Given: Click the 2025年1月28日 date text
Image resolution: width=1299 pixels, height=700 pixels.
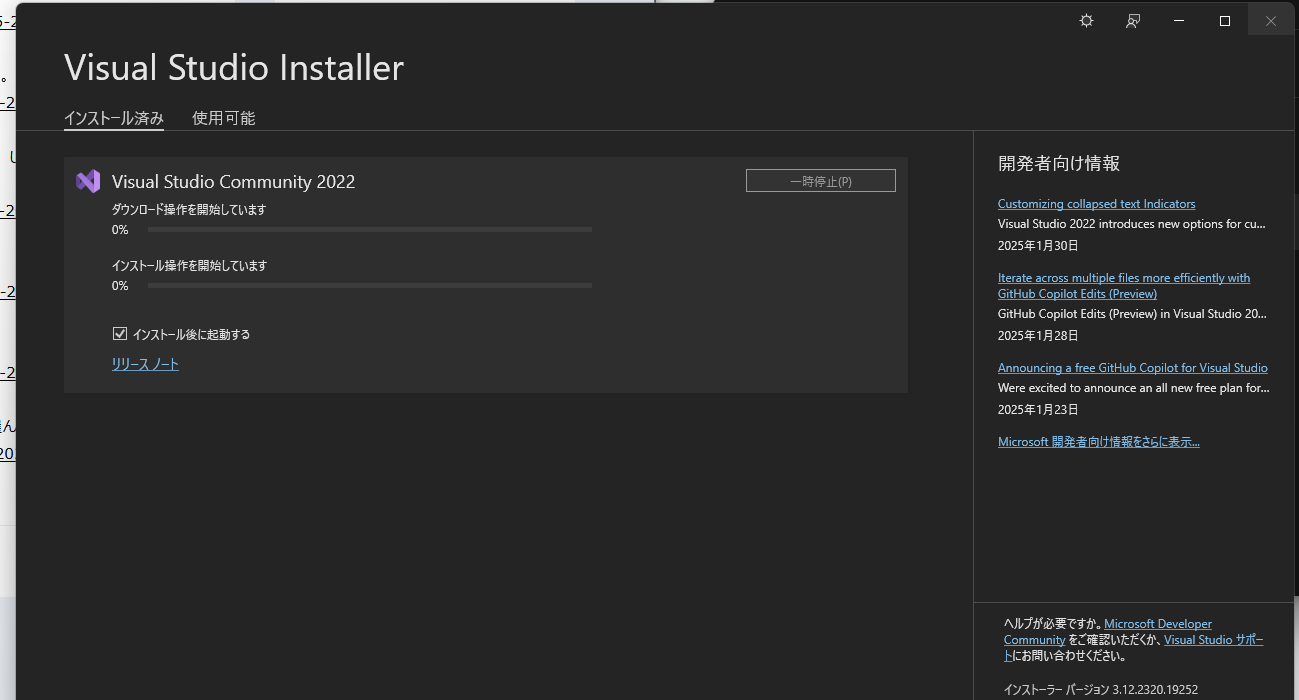Looking at the screenshot, I should coord(1038,335).
